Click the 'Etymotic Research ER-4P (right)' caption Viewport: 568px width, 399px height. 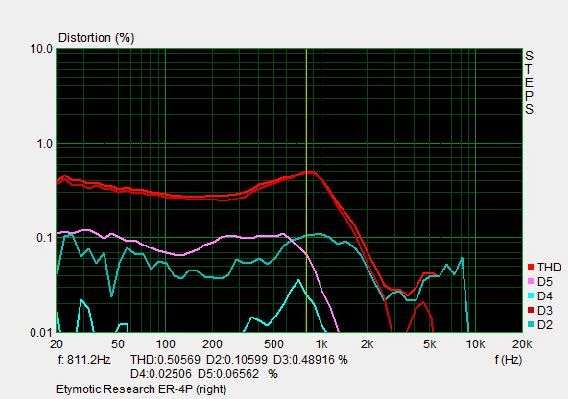tap(141, 390)
